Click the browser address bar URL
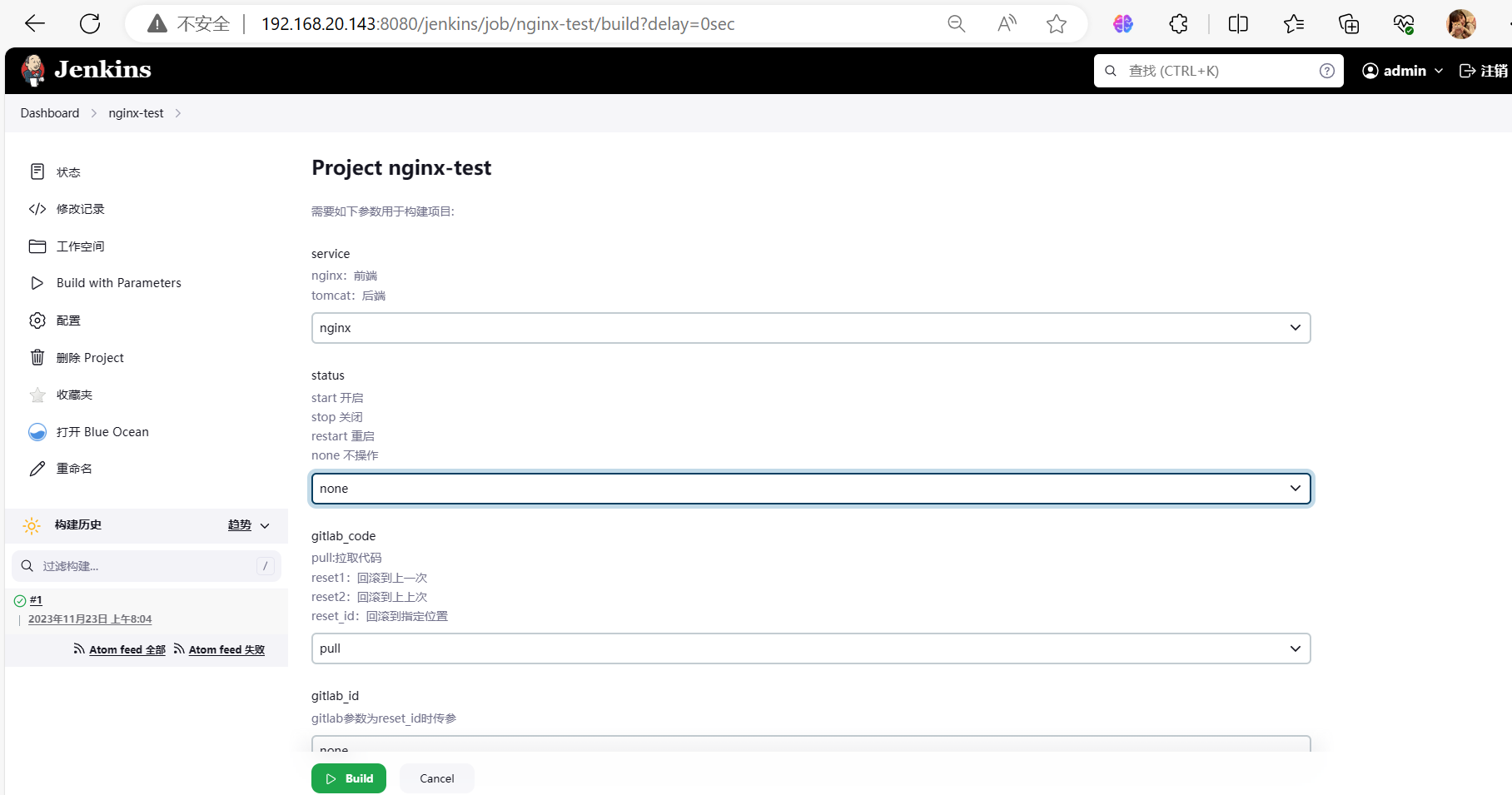 point(498,24)
